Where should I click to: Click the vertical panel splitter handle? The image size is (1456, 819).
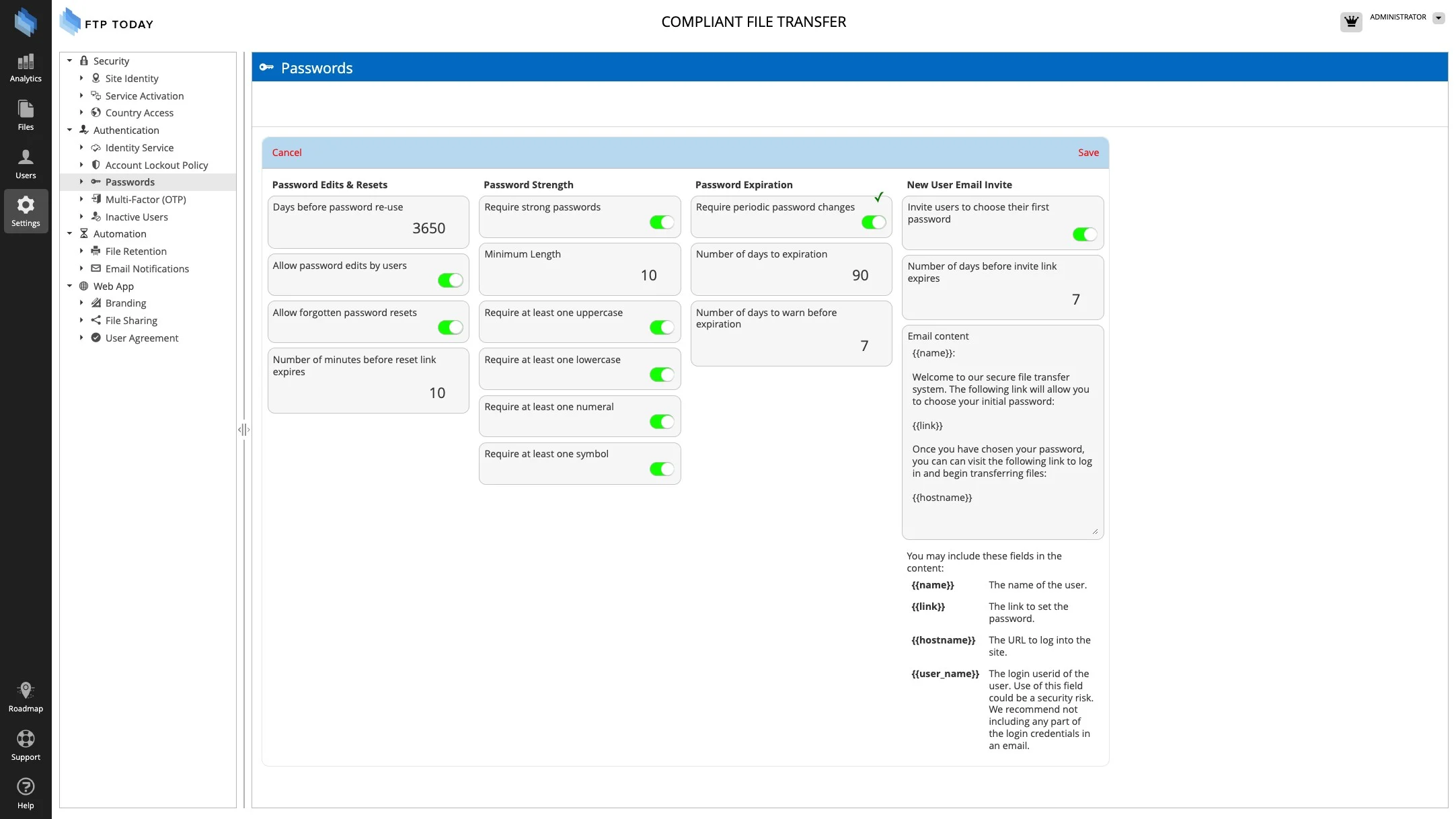pyautogui.click(x=243, y=430)
